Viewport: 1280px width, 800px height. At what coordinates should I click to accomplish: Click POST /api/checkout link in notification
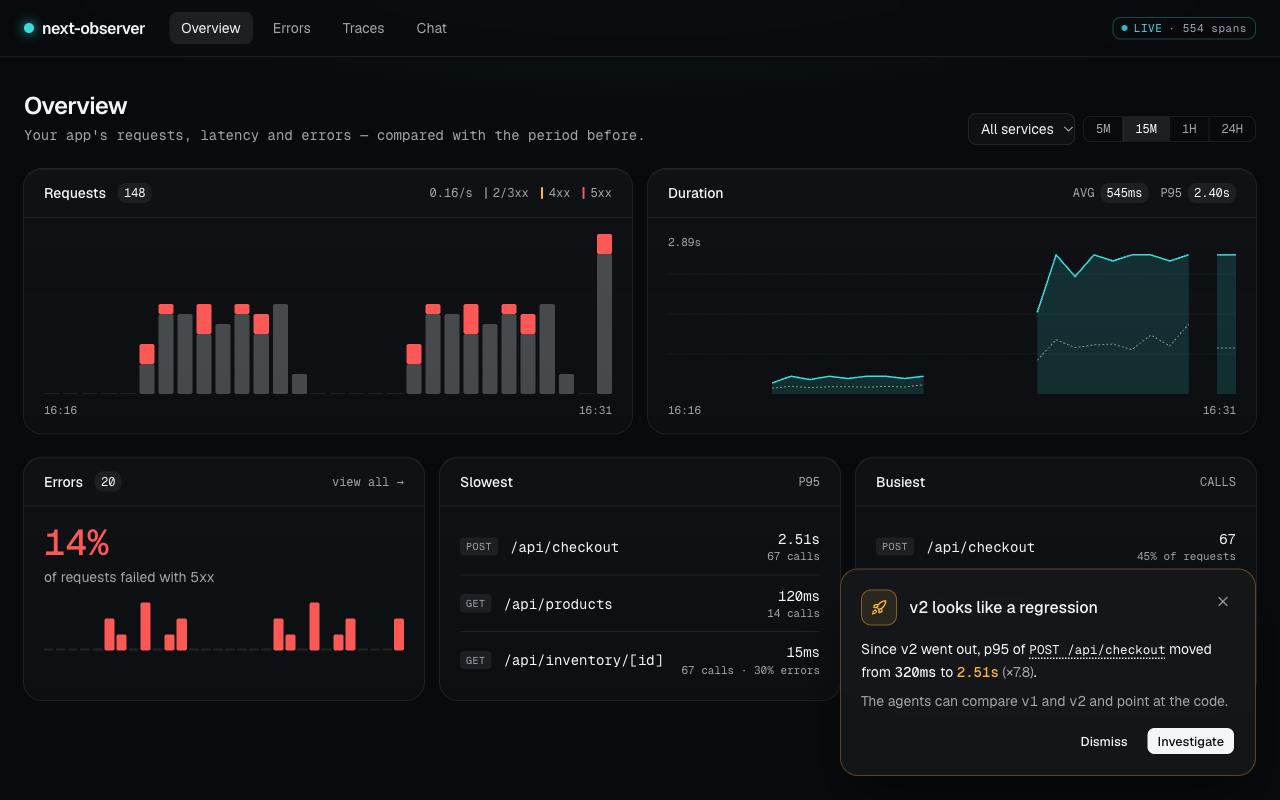[1097, 649]
